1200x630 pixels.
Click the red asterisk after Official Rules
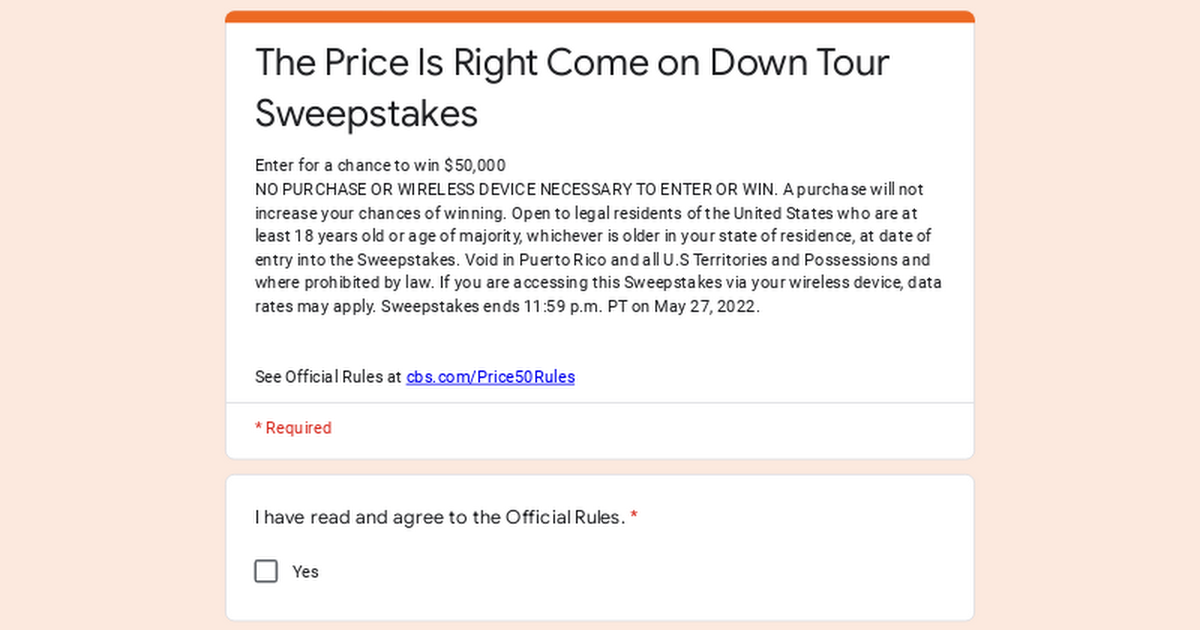634,517
